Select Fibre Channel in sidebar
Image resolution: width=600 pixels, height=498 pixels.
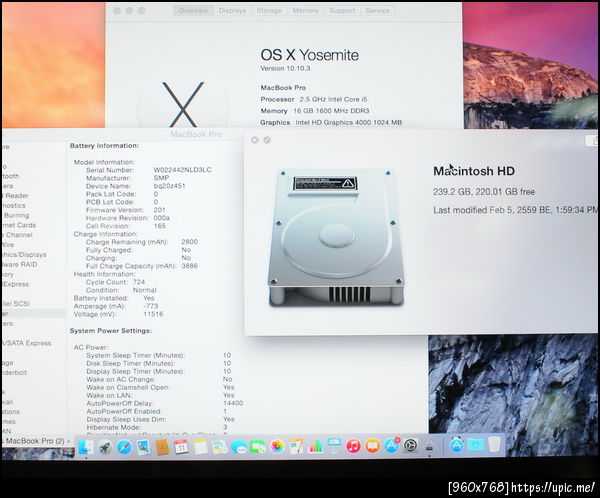[18, 235]
